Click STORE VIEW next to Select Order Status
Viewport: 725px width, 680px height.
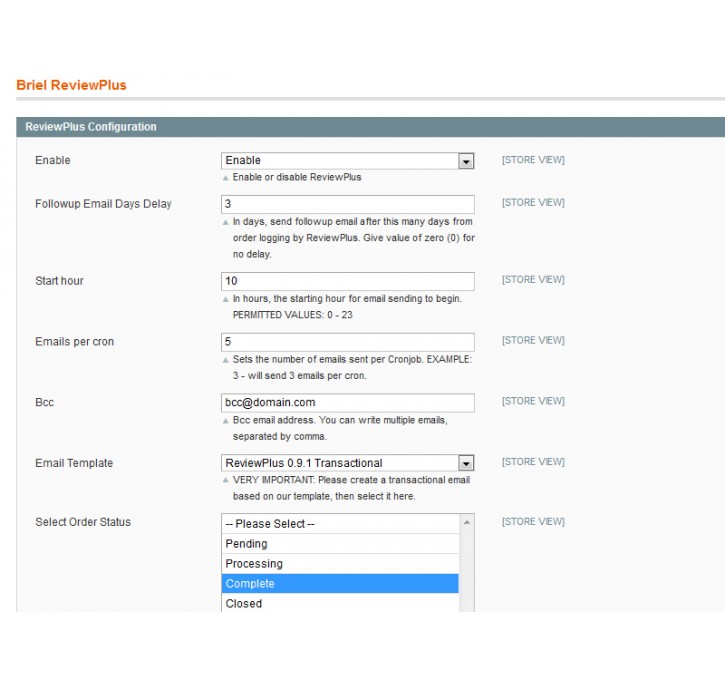[x=533, y=521]
